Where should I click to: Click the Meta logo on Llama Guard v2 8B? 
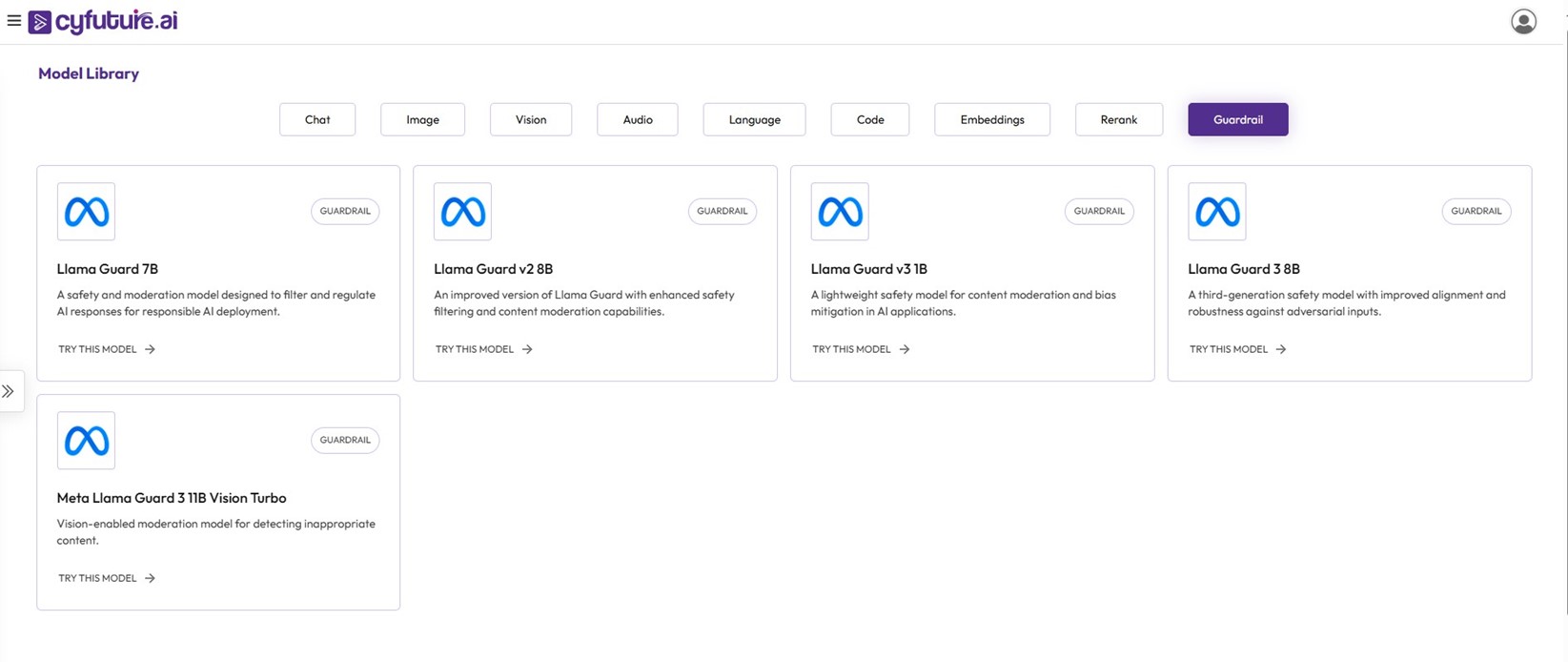click(462, 212)
